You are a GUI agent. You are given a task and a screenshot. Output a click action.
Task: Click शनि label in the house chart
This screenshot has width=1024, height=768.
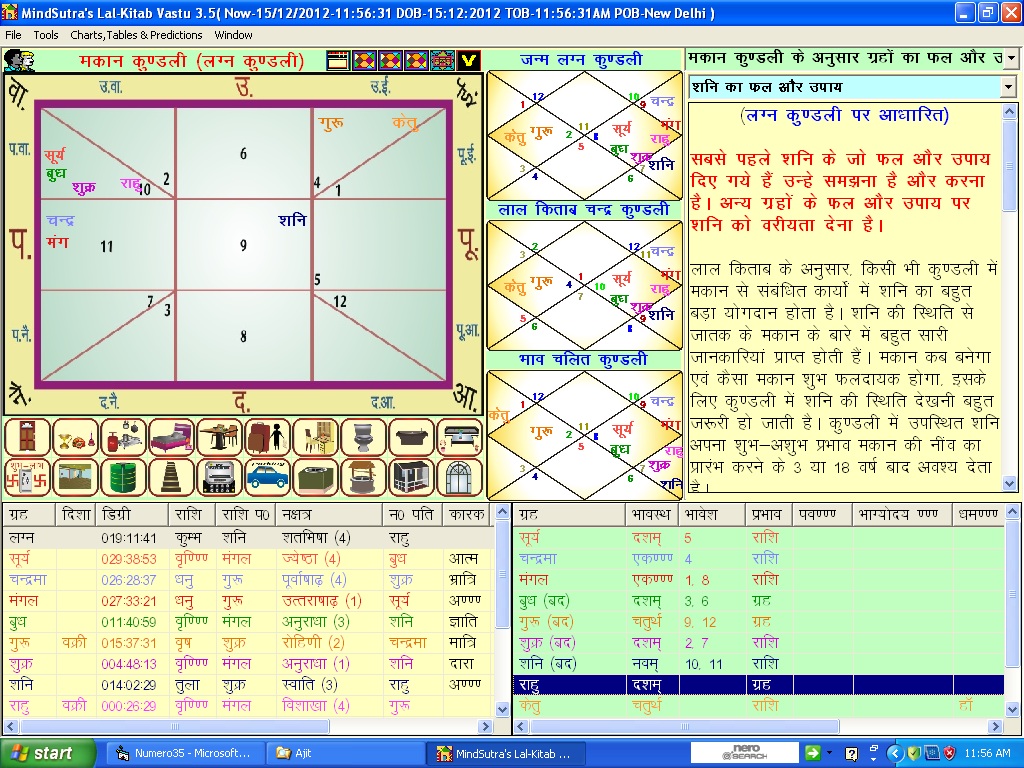coord(292,221)
